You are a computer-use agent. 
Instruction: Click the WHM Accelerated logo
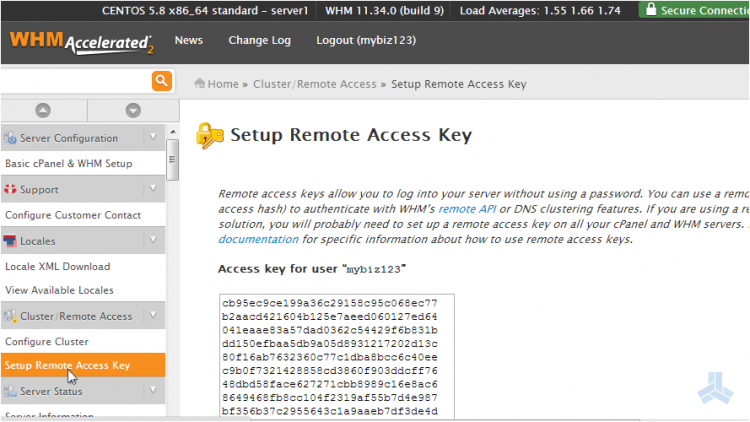tap(81, 43)
